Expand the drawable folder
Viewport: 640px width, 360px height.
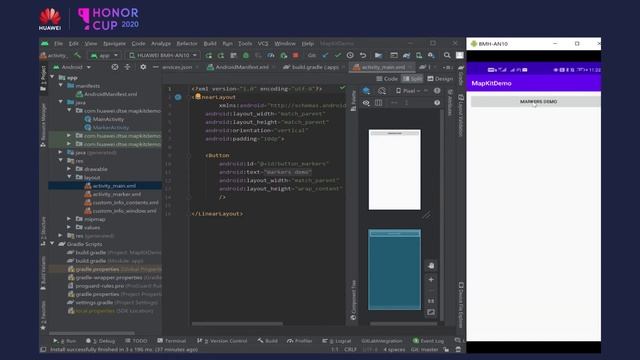pyautogui.click(x=69, y=169)
